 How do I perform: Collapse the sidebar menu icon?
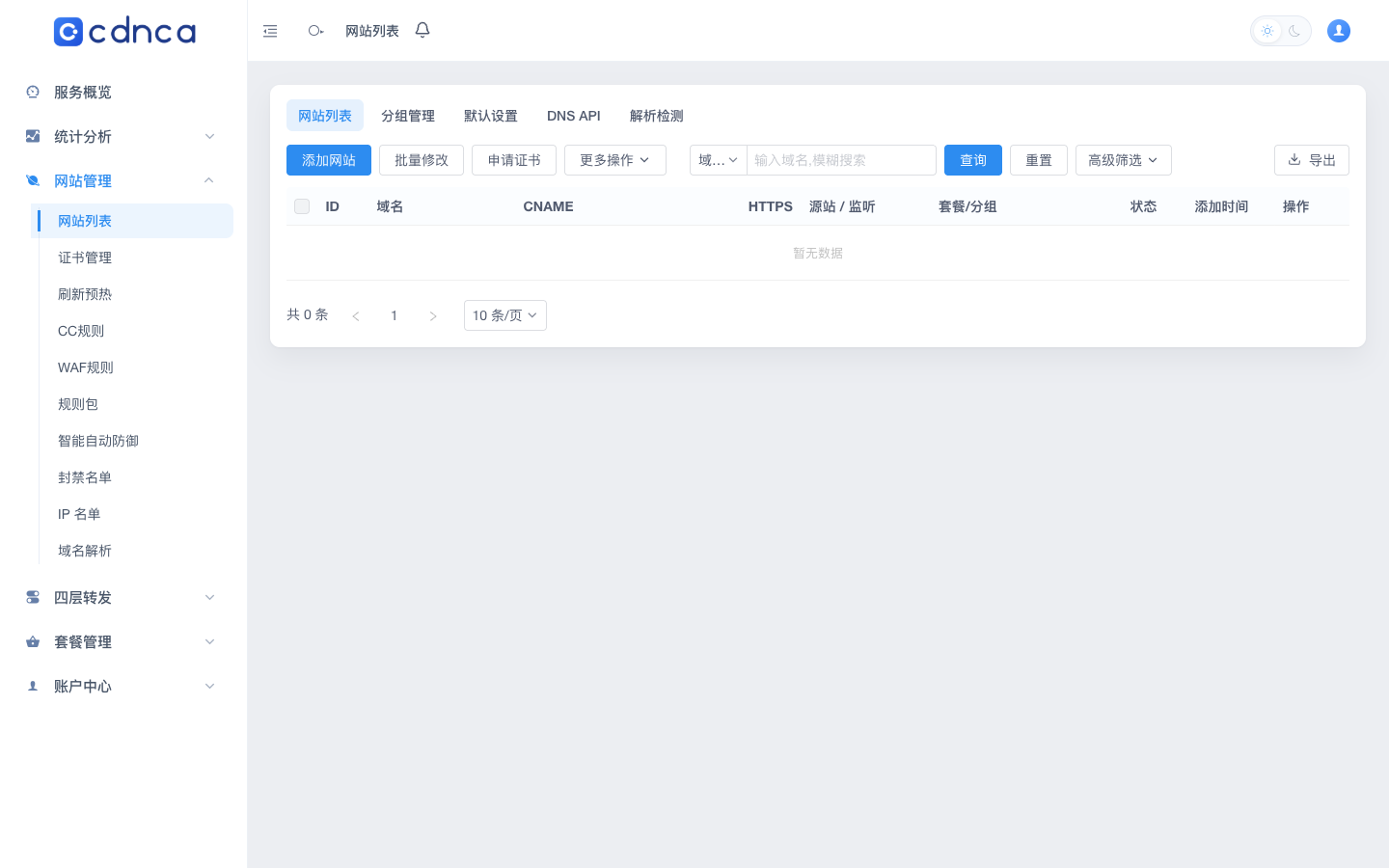[270, 31]
